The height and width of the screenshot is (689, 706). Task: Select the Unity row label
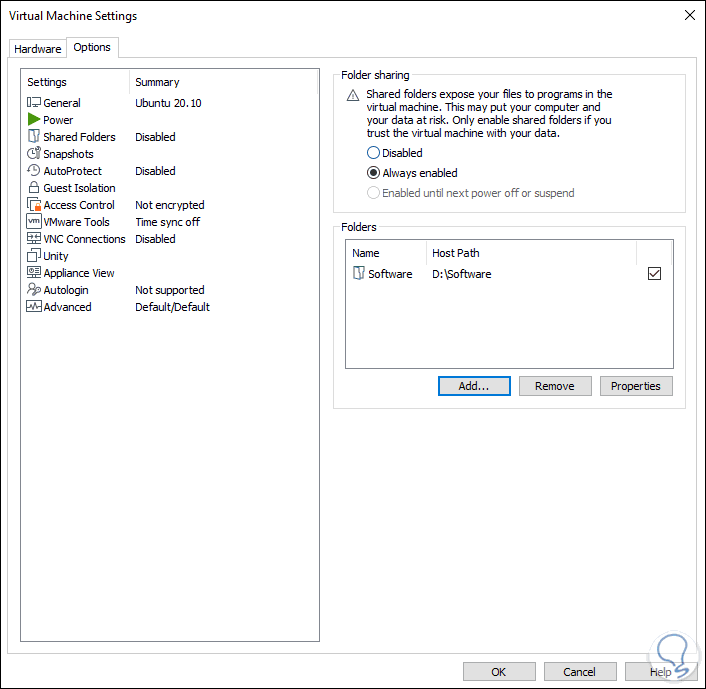click(55, 256)
